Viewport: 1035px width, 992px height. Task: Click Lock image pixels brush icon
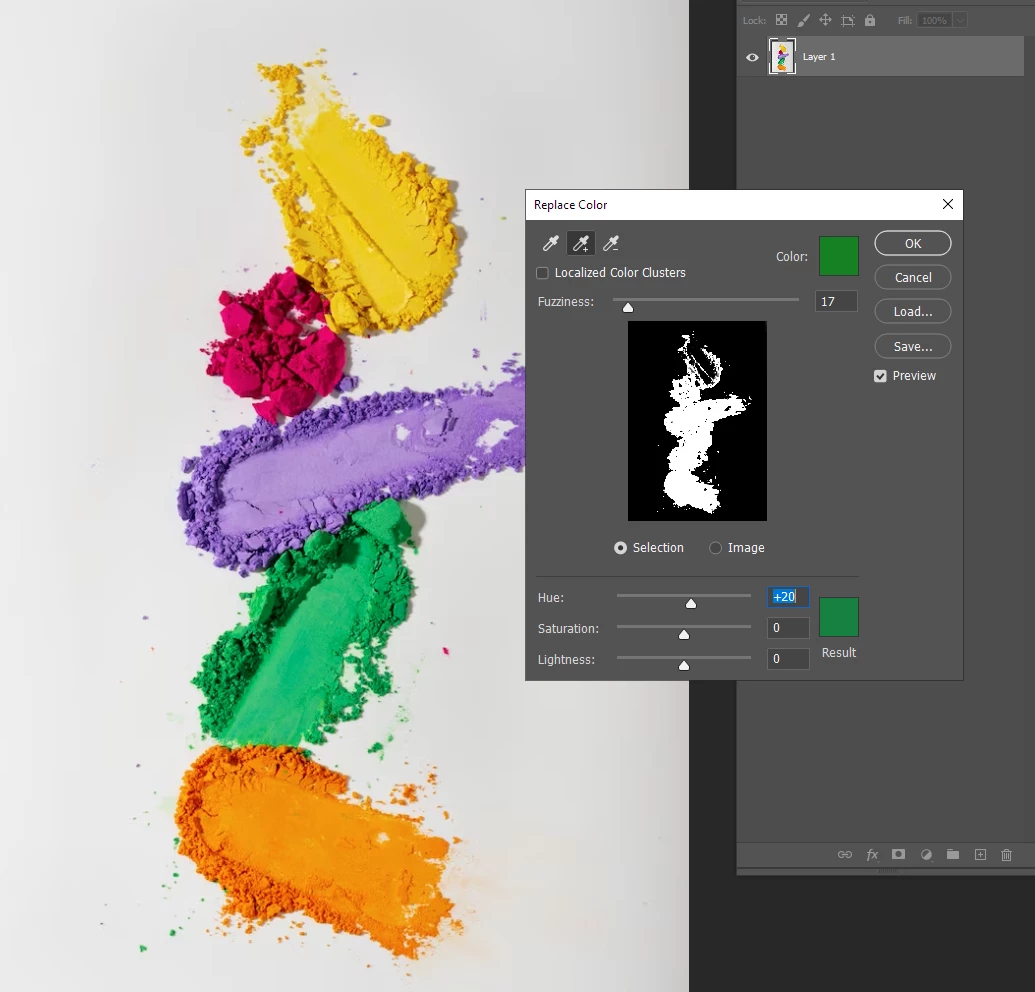pyautogui.click(x=803, y=20)
